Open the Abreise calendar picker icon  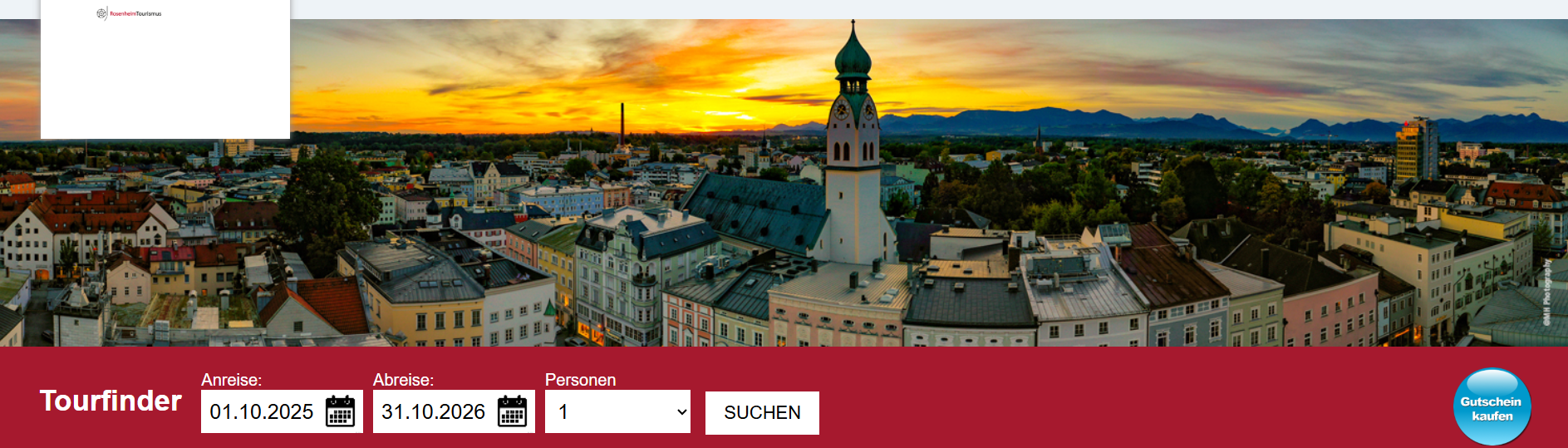coord(512,411)
